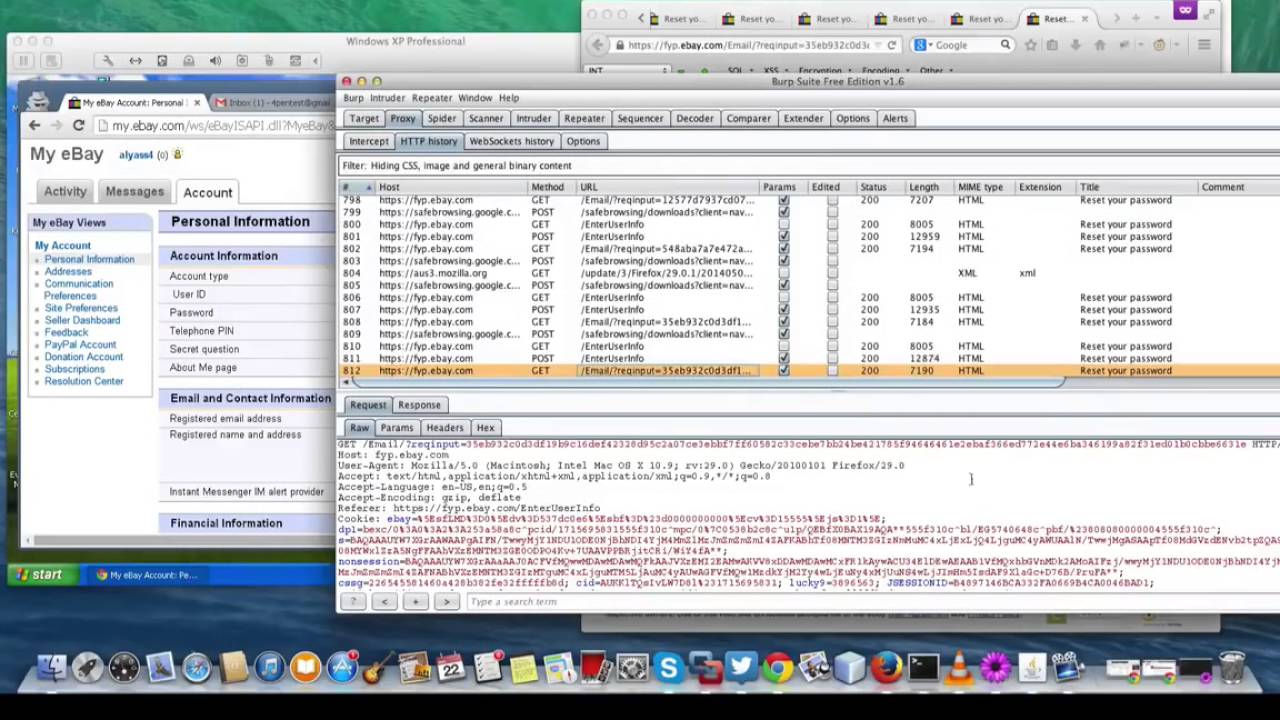The width and height of the screenshot is (1280, 720).
Task: Reload the my.ebay.com page in Chrome
Action: (79, 125)
